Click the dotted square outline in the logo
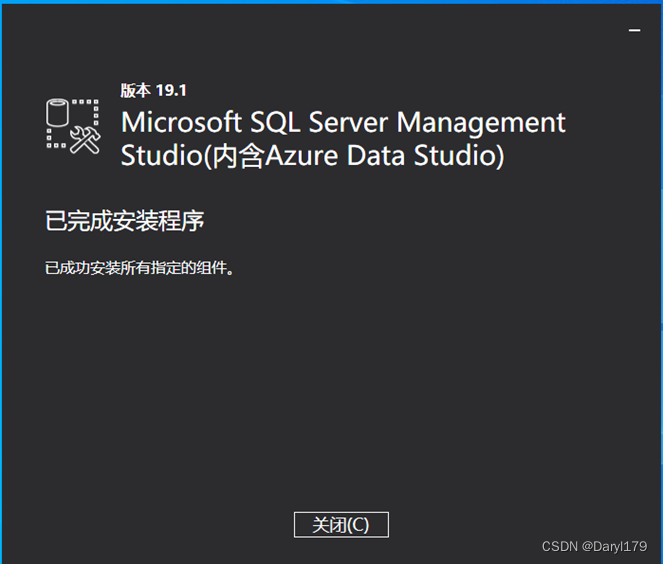The height and width of the screenshot is (564, 663). coord(73,125)
